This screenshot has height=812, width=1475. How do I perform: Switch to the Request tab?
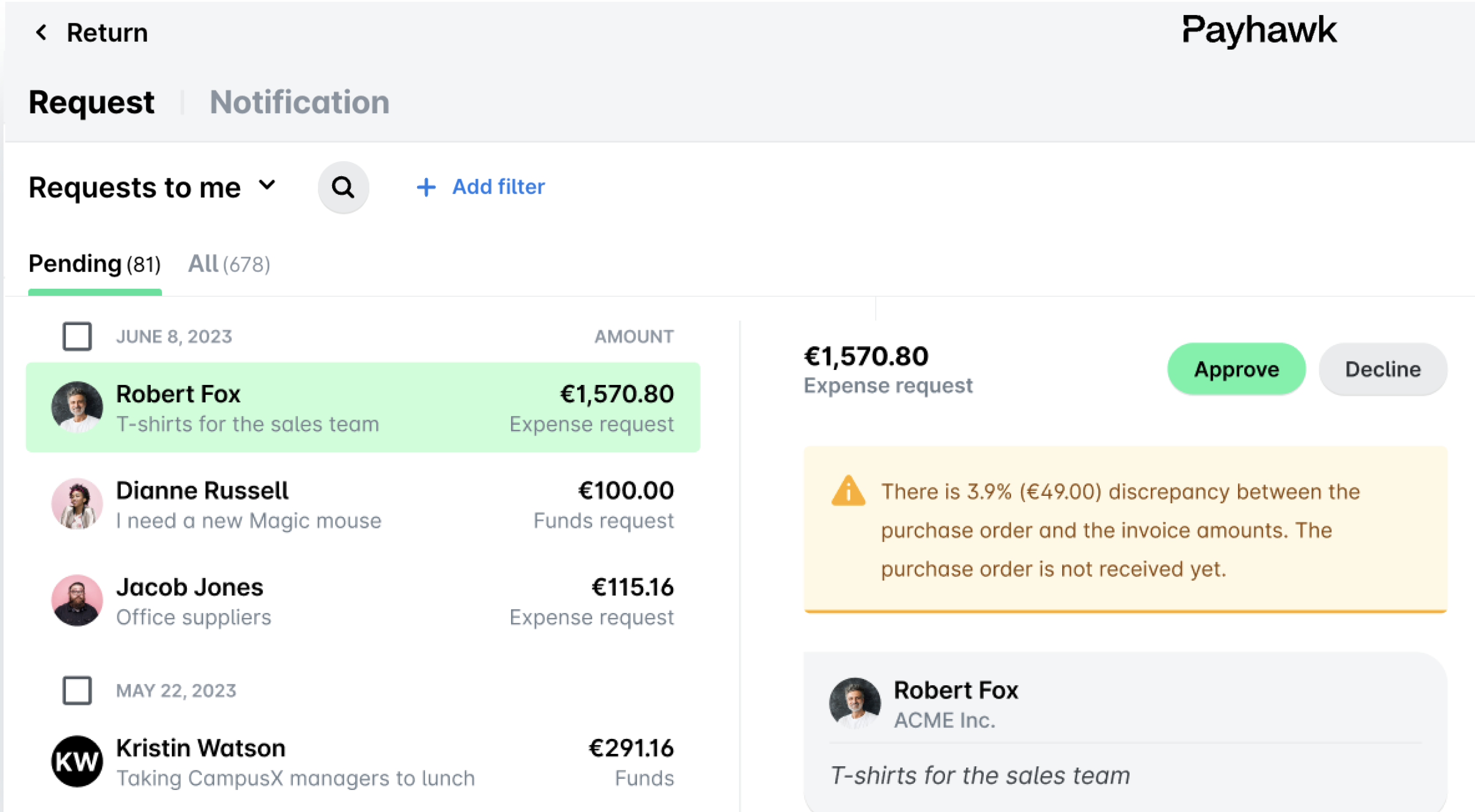(x=92, y=103)
